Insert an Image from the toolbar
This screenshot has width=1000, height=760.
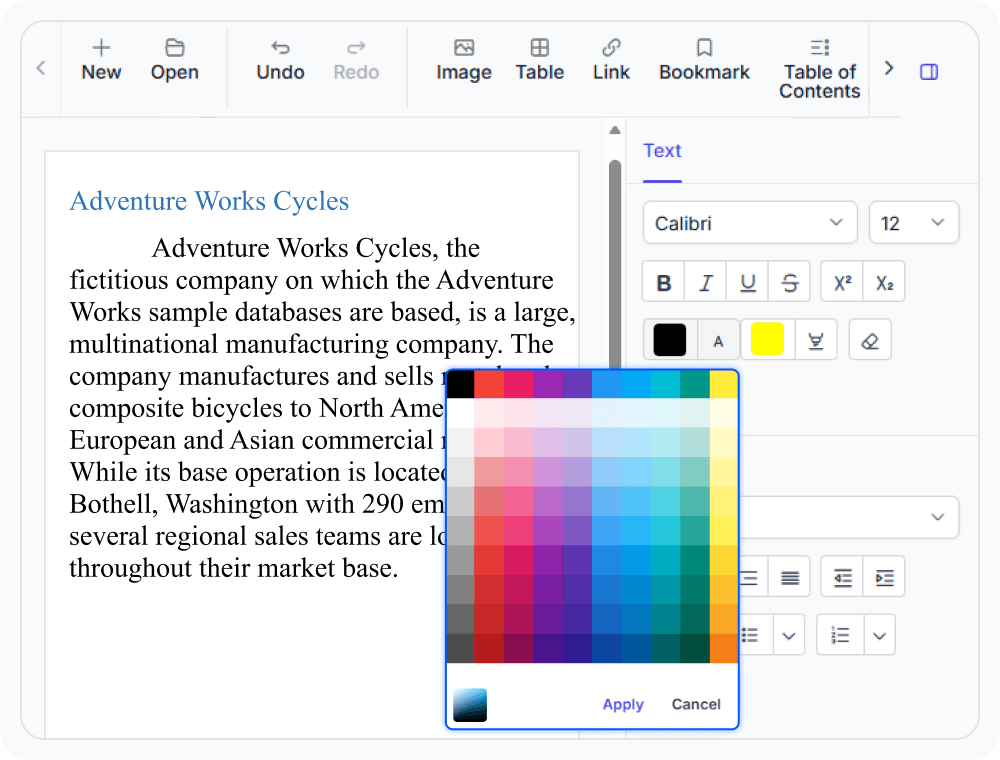click(x=464, y=60)
